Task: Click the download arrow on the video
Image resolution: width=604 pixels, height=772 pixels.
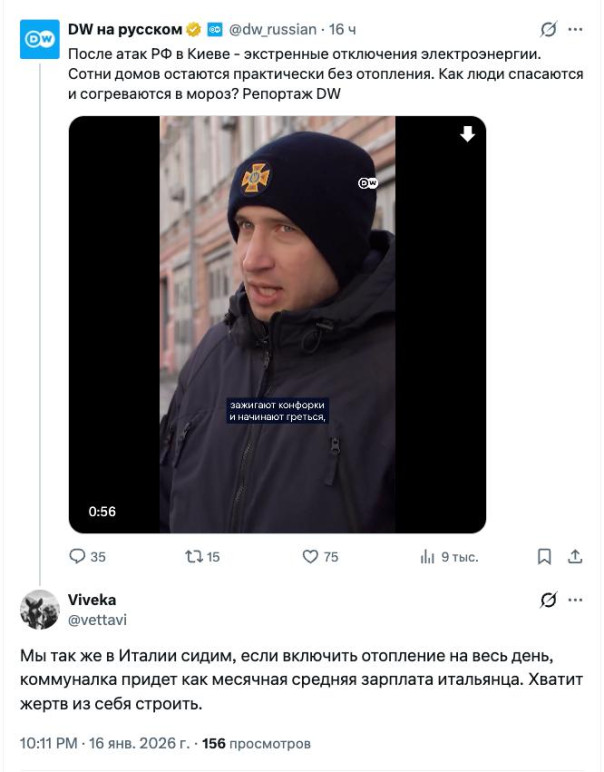Action: (467, 135)
